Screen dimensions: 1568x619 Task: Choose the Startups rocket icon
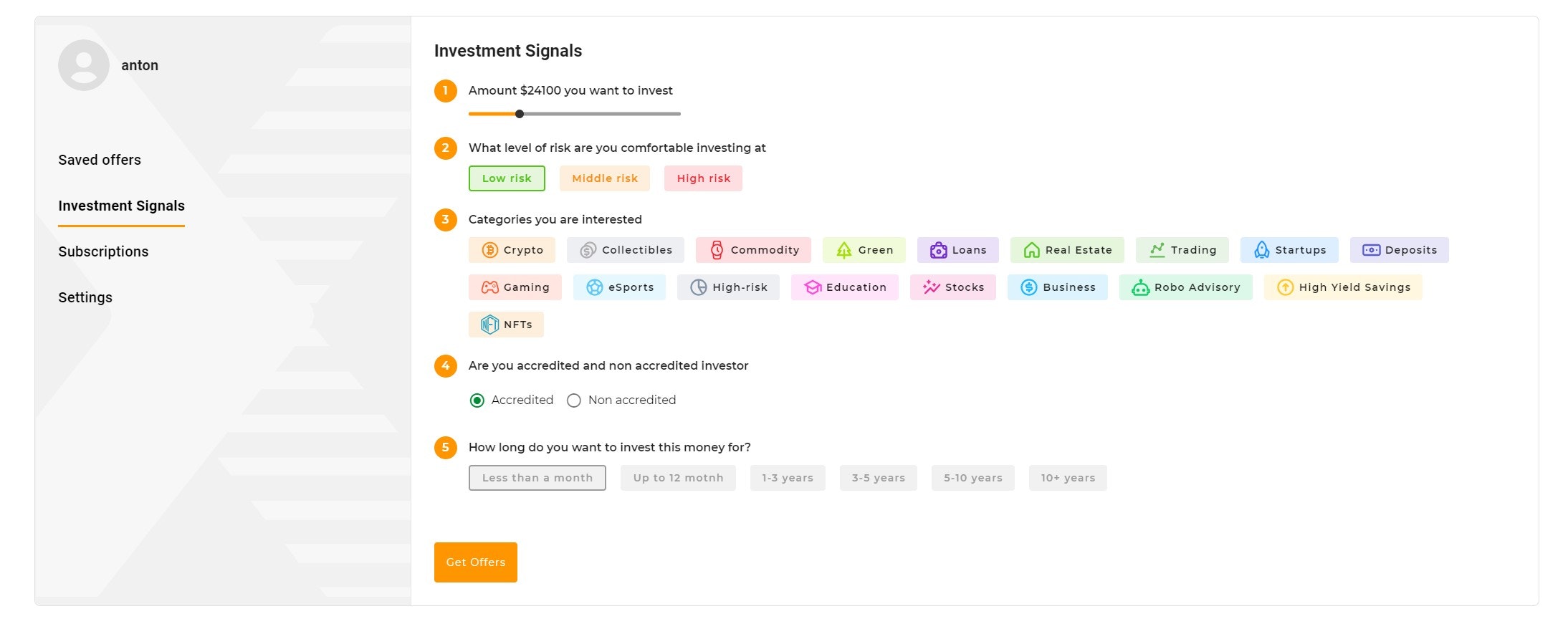click(x=1261, y=250)
